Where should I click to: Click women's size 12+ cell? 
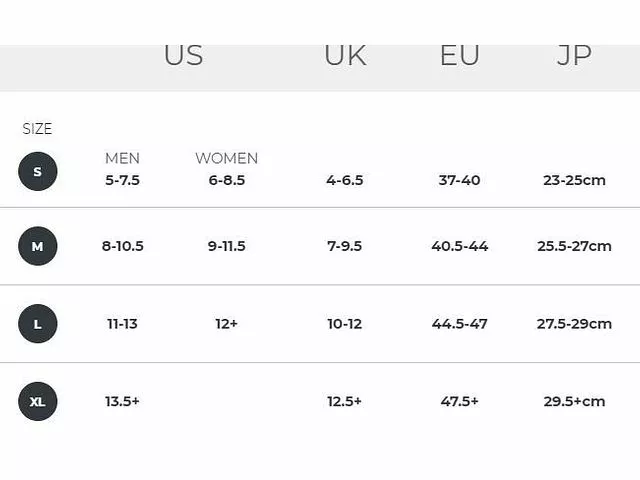click(x=226, y=324)
